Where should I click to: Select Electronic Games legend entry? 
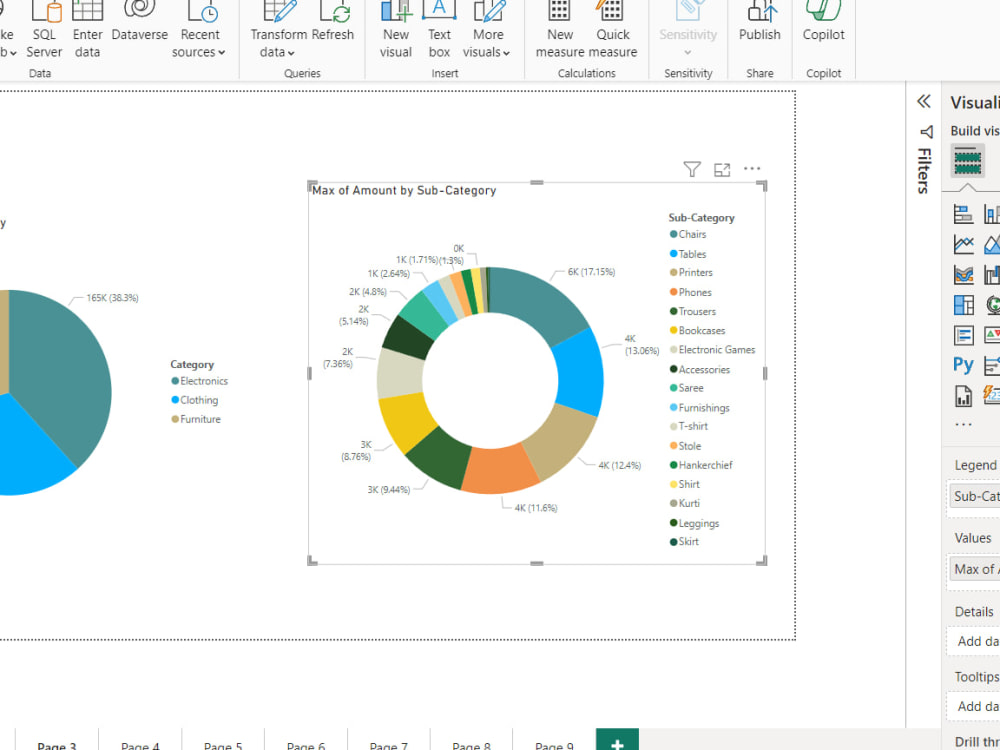(712, 349)
